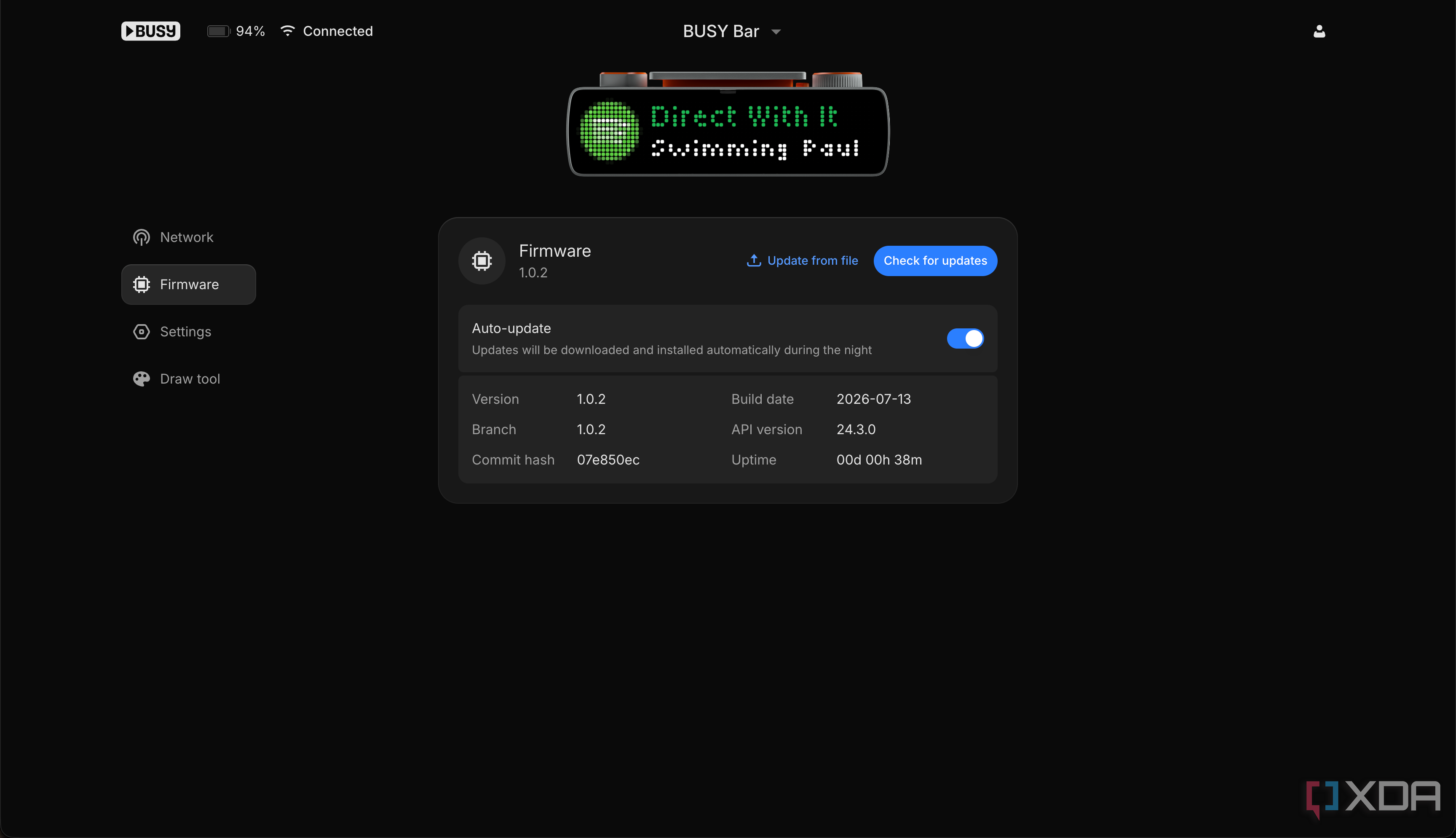1456x838 pixels.
Task: Click the BUSY logo in header
Action: (151, 31)
